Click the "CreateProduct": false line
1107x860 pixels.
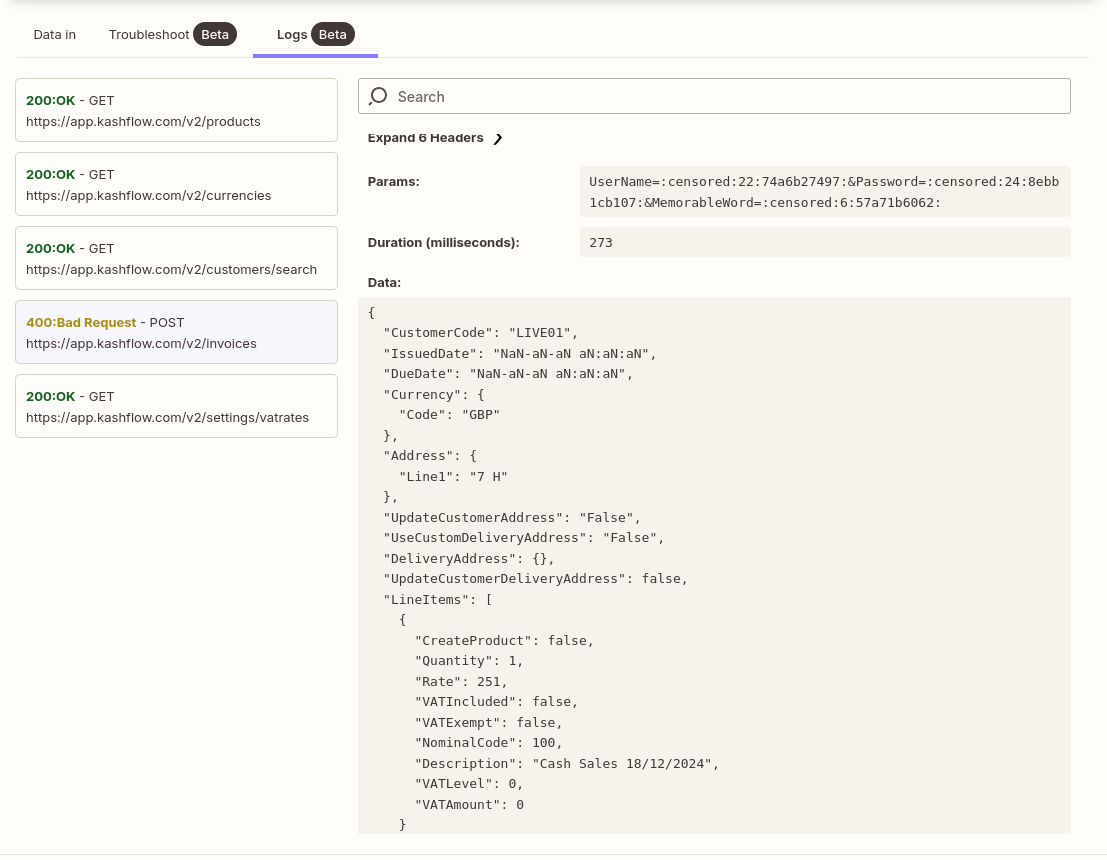pyautogui.click(x=504, y=641)
